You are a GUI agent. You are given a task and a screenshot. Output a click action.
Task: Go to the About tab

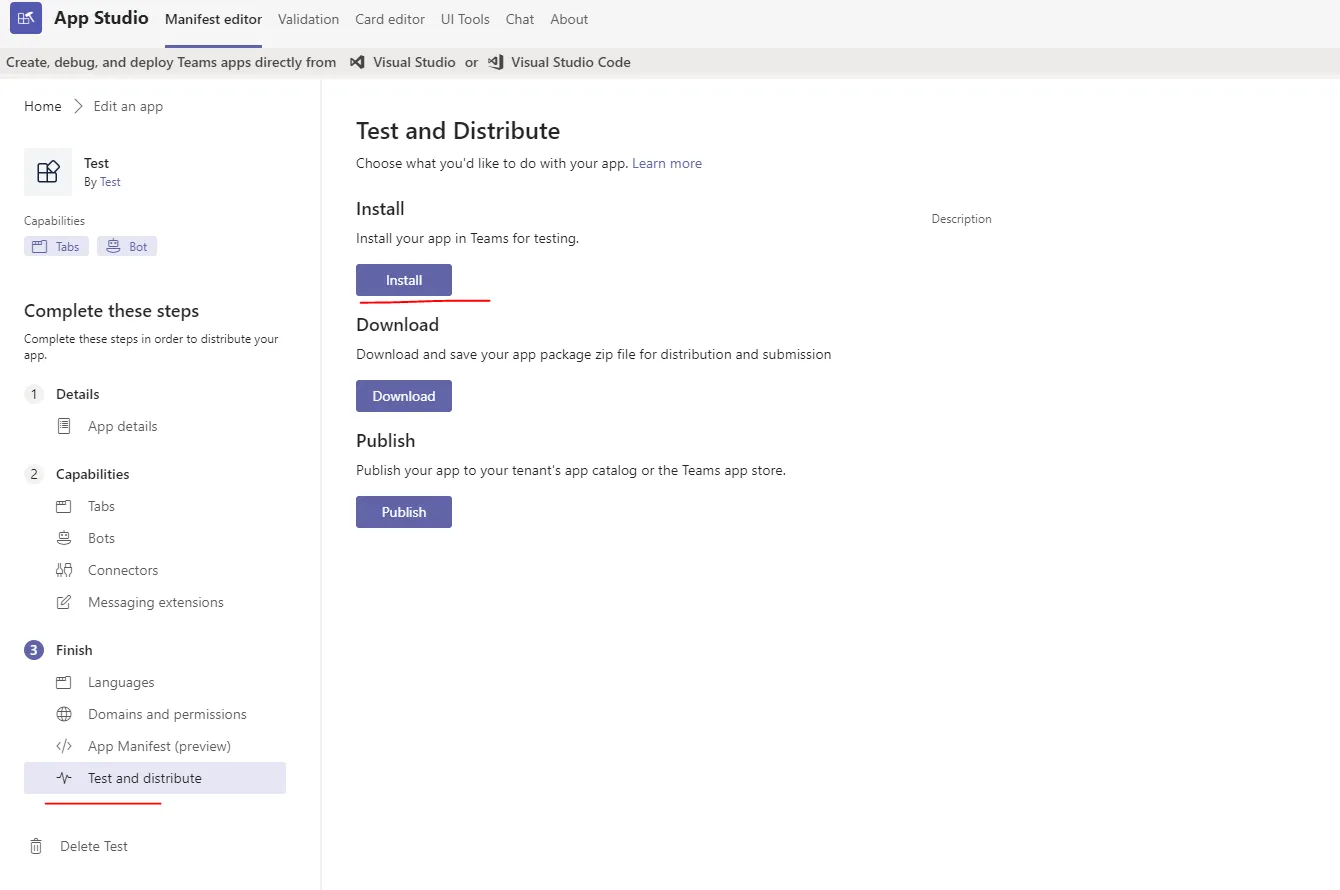click(x=569, y=19)
